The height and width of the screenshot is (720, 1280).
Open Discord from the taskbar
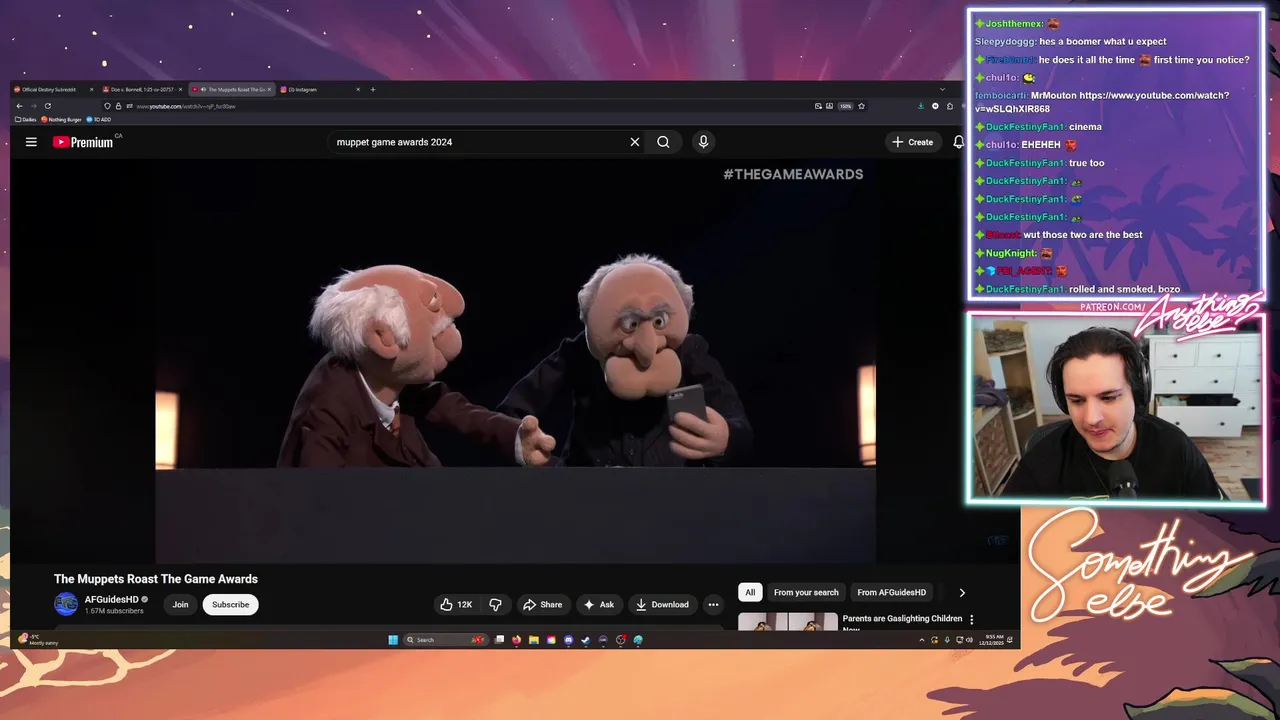tap(569, 640)
